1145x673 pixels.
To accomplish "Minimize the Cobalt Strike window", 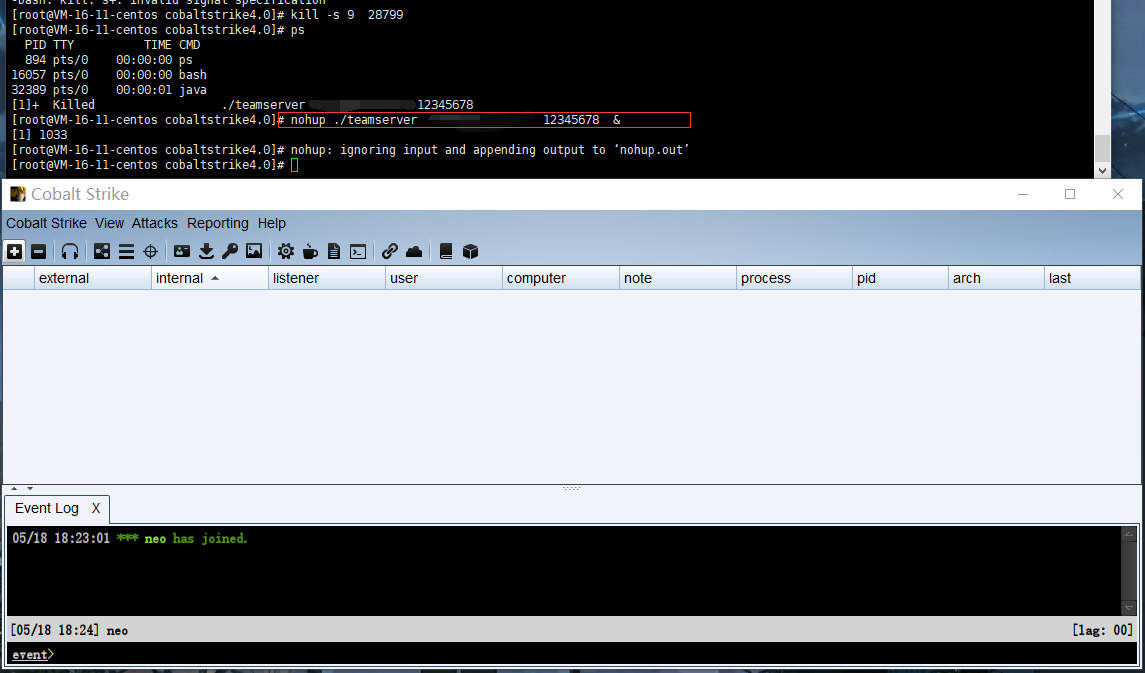I will click(x=1024, y=194).
